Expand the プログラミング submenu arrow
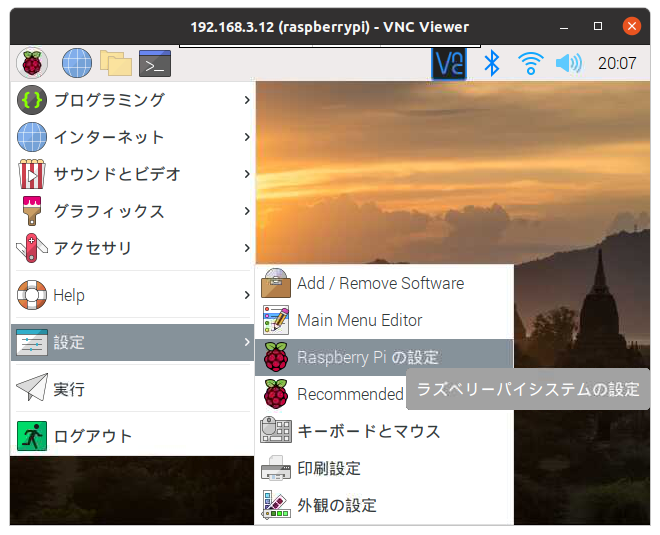This screenshot has width=660, height=535. click(x=247, y=100)
